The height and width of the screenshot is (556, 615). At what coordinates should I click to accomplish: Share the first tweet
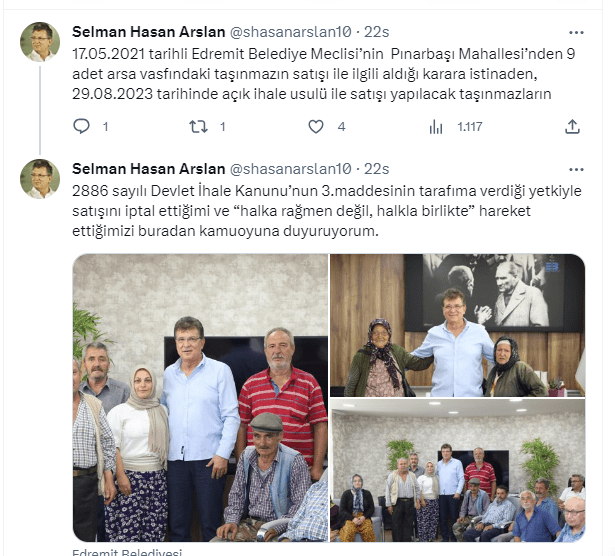(x=572, y=127)
